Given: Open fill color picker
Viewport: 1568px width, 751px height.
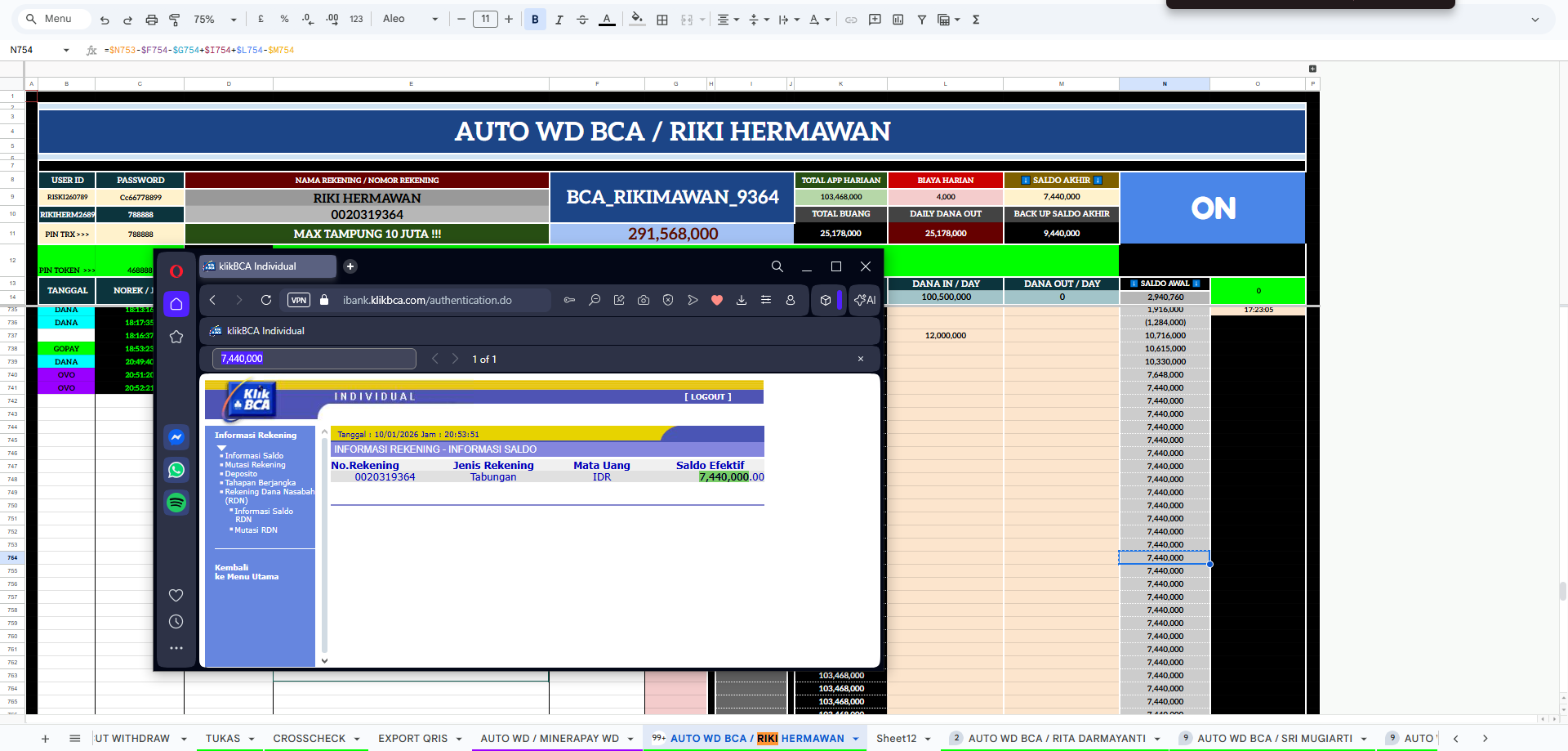Looking at the screenshot, I should coord(638,19).
